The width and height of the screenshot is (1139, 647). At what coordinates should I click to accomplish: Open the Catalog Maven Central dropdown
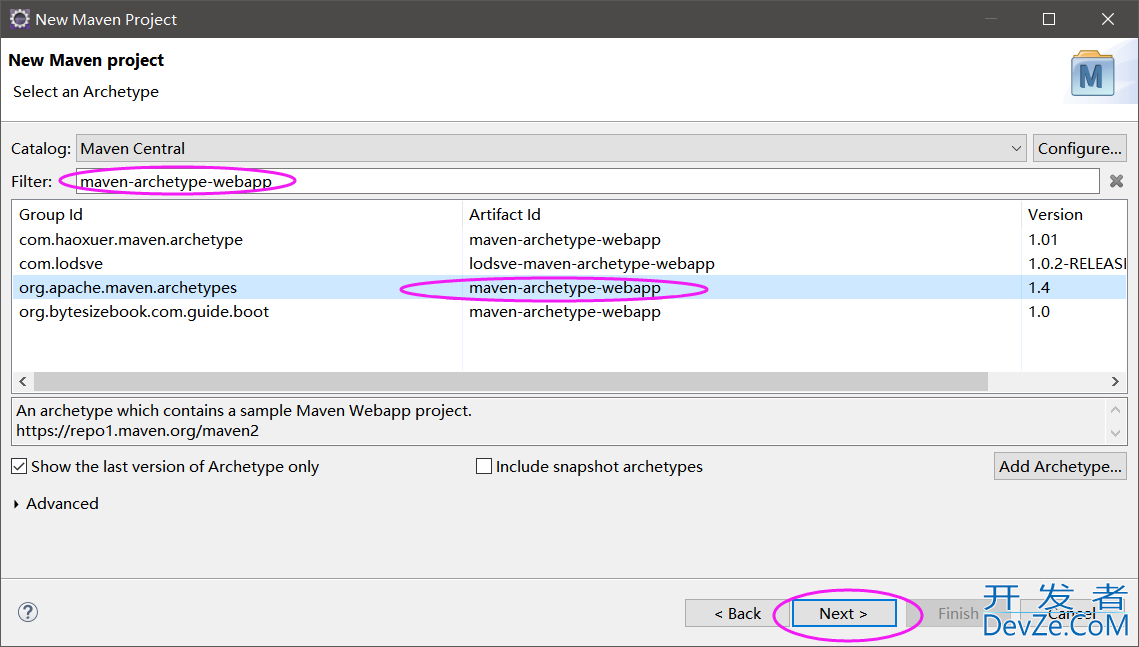(x=551, y=148)
